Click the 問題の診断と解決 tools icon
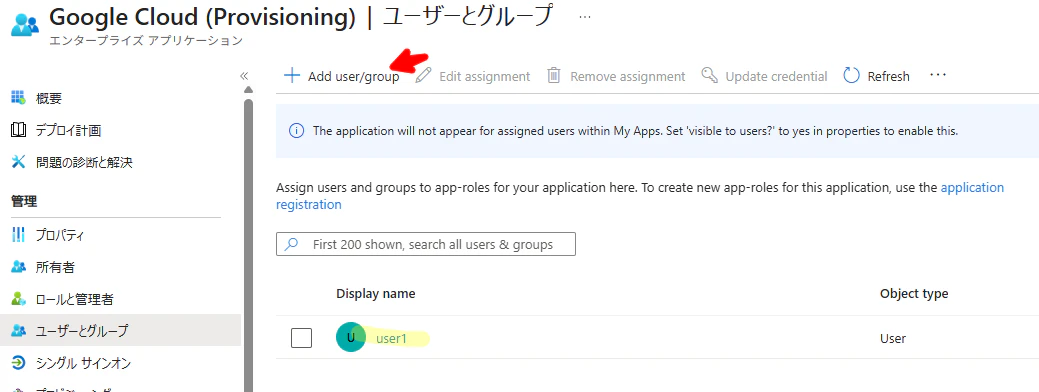 pos(19,162)
